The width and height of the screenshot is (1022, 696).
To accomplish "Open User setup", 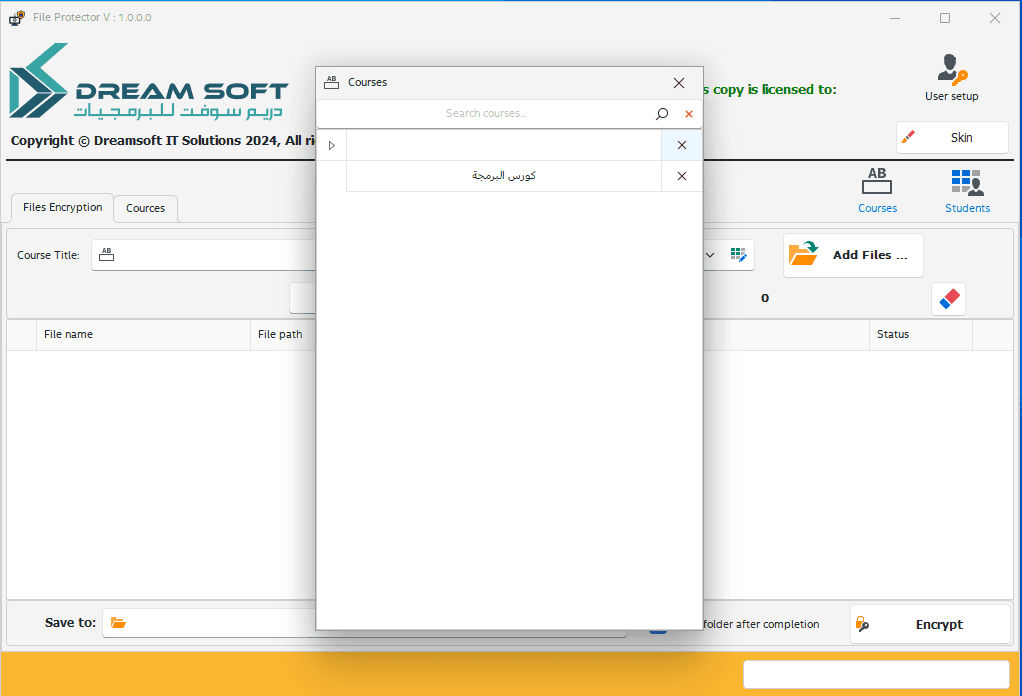I will (951, 78).
